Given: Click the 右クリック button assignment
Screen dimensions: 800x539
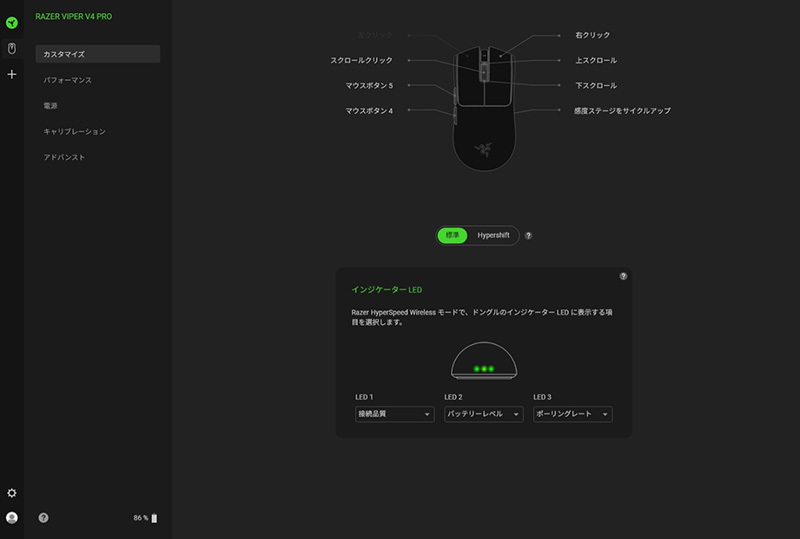Looking at the screenshot, I should click(592, 35).
